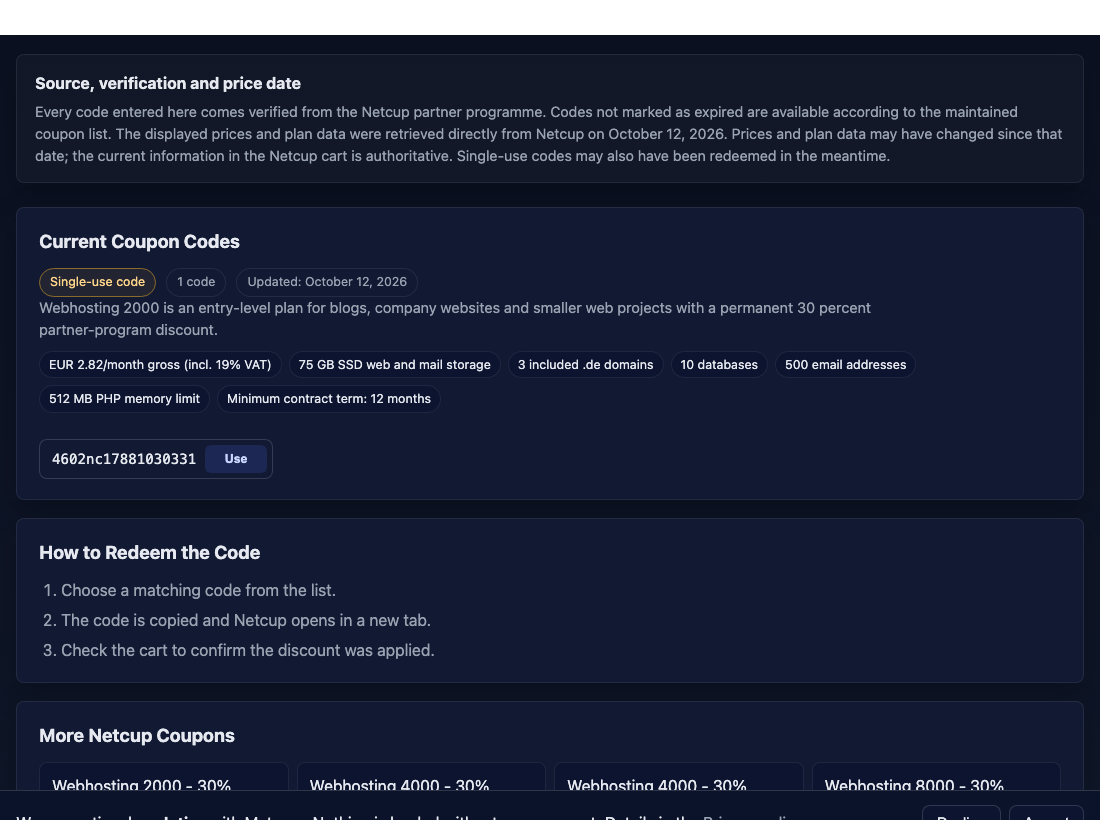Click the 3 included .de domains chip
This screenshot has height=820, width=1100.
click(585, 365)
